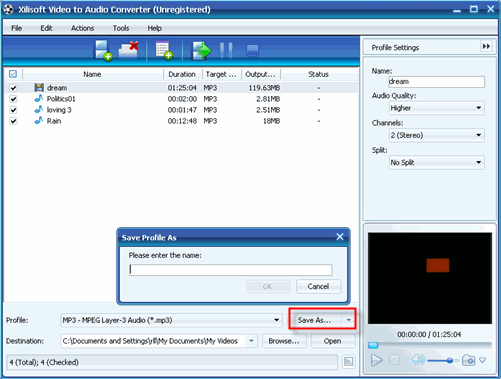Select the 00:02:00 duration cell
This screenshot has height=379, width=501.
click(x=182, y=99)
